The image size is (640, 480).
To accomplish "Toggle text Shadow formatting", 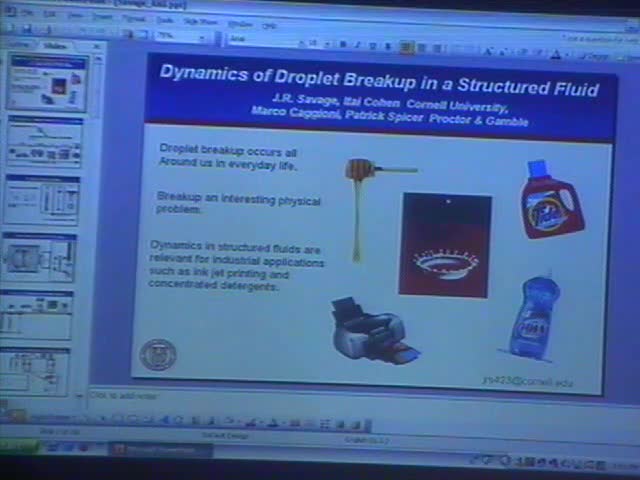I will [388, 47].
